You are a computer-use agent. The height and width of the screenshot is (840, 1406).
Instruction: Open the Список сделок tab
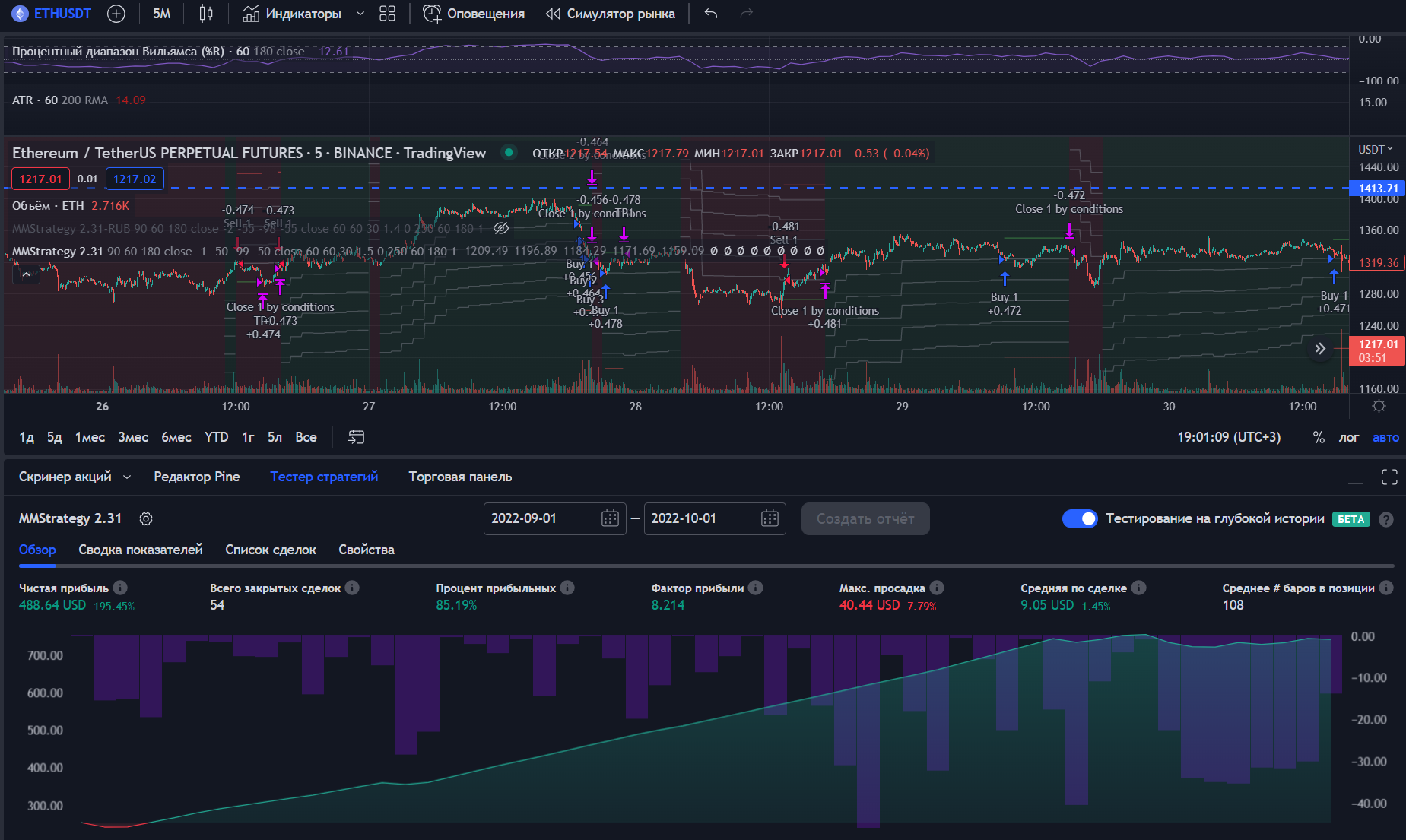pyautogui.click(x=270, y=550)
